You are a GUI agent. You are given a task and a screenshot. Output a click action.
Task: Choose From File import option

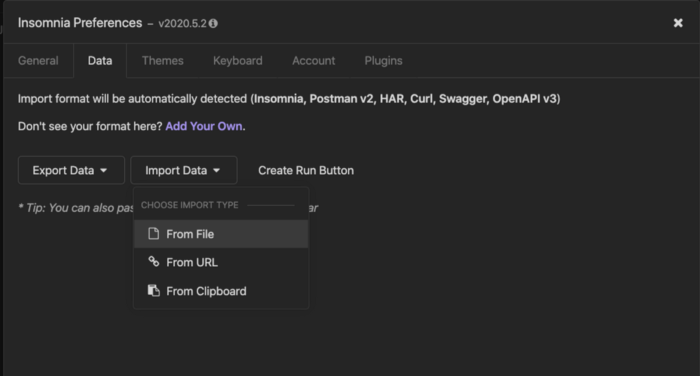[x=221, y=234]
